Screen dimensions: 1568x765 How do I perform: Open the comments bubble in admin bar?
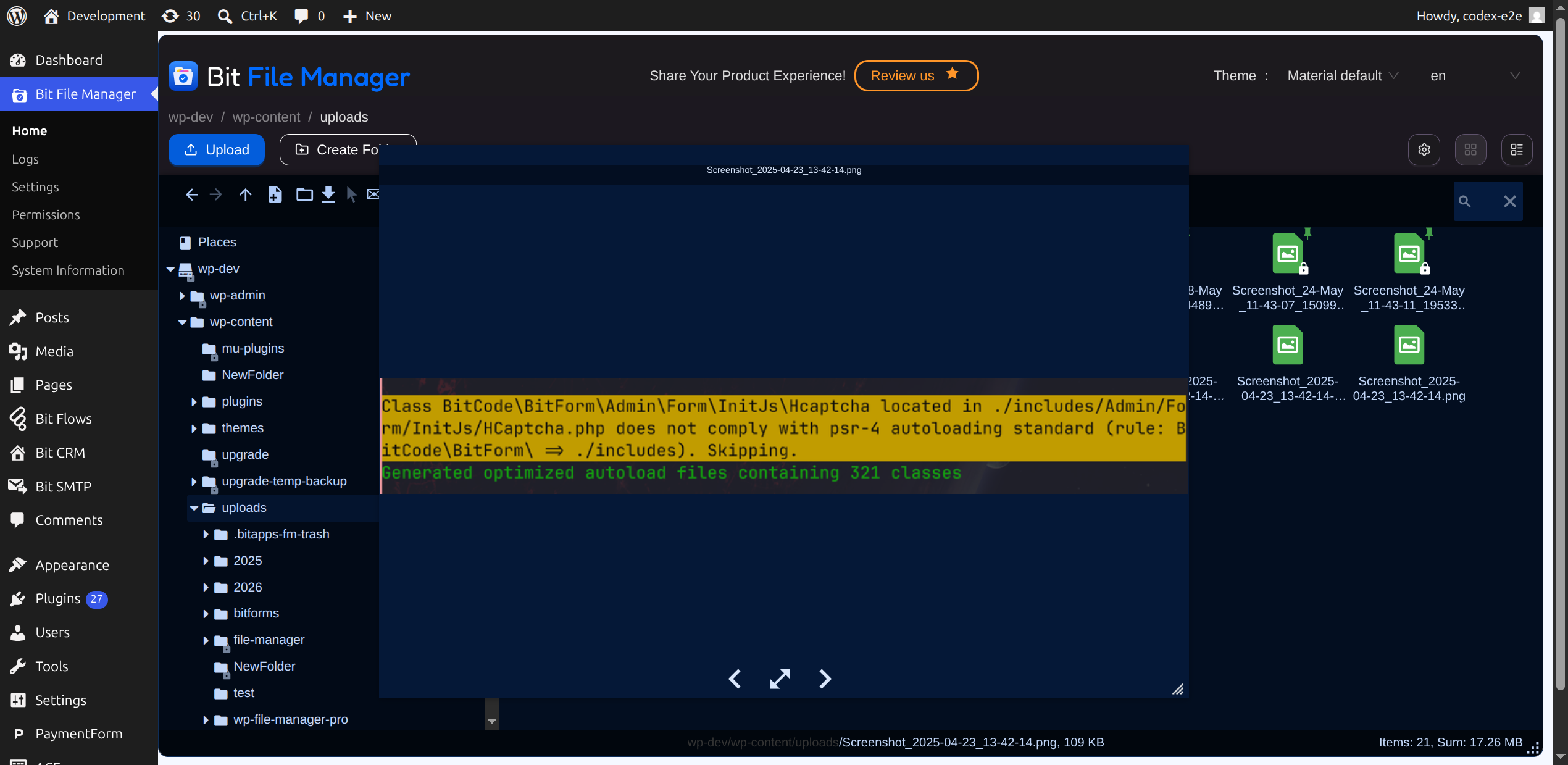pyautogui.click(x=310, y=15)
